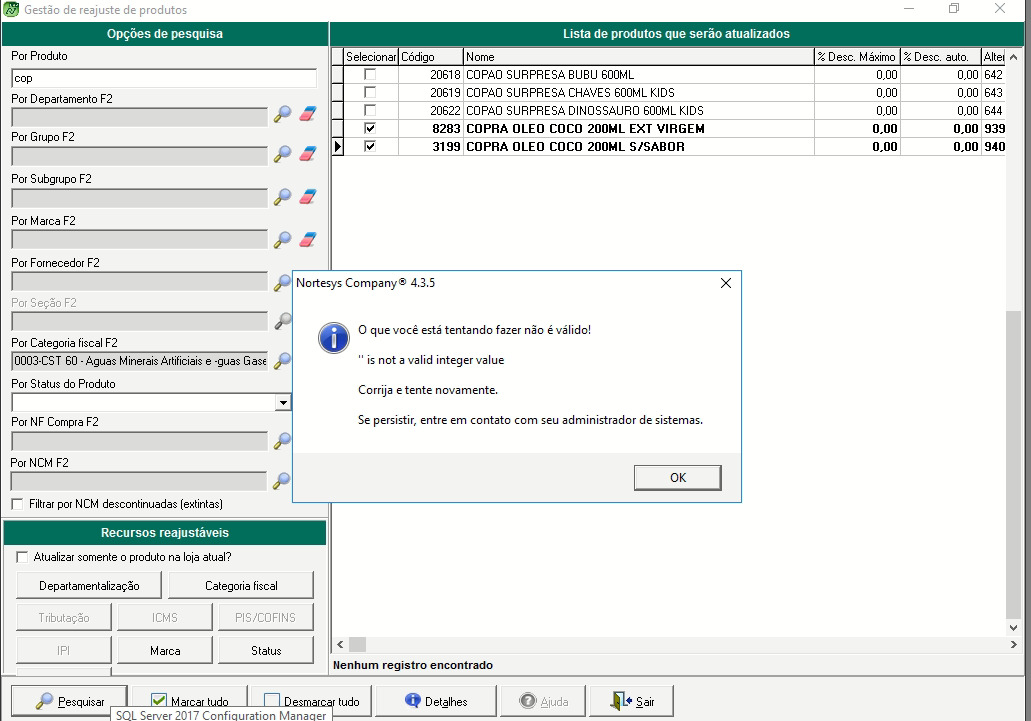Screen dimensions: 1031x721
Task: Open the Por Subgrupo search magnifier
Action: click(283, 197)
